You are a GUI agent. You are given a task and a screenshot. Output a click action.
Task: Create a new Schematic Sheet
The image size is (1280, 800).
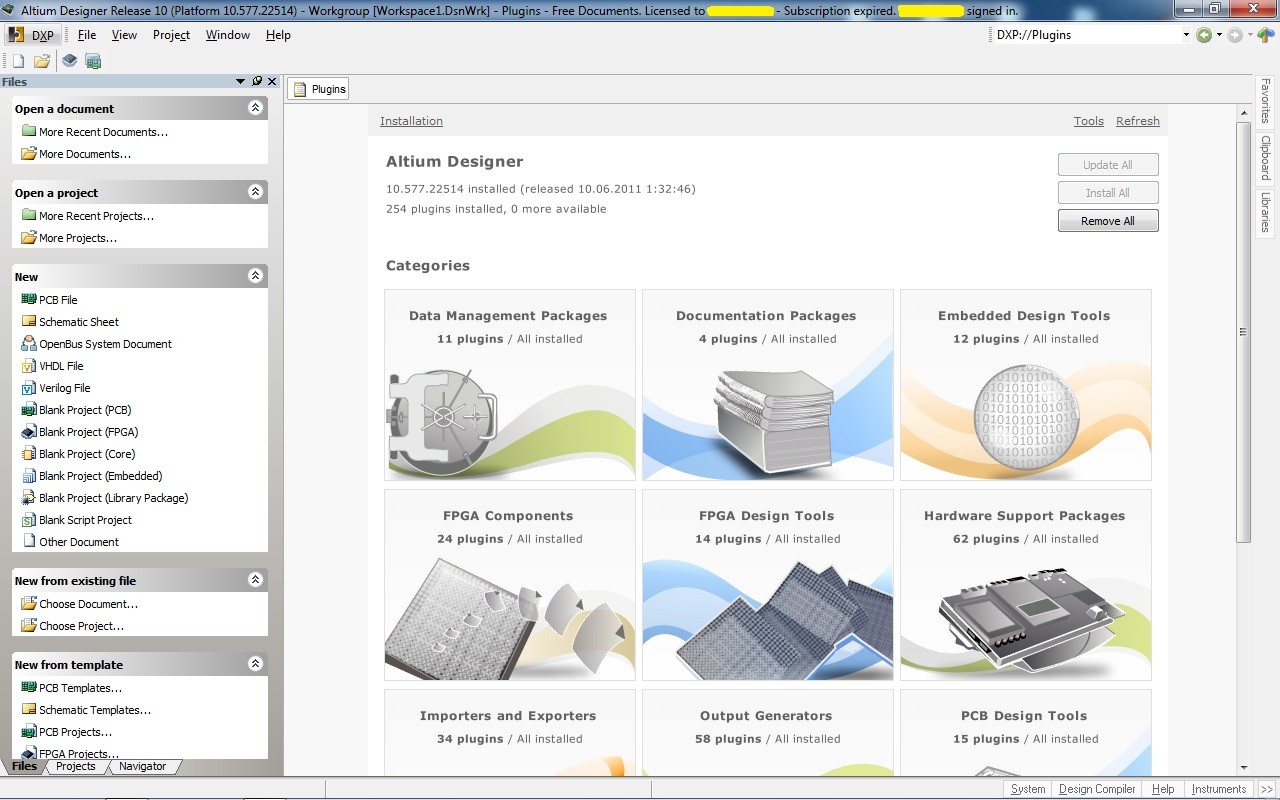point(79,322)
